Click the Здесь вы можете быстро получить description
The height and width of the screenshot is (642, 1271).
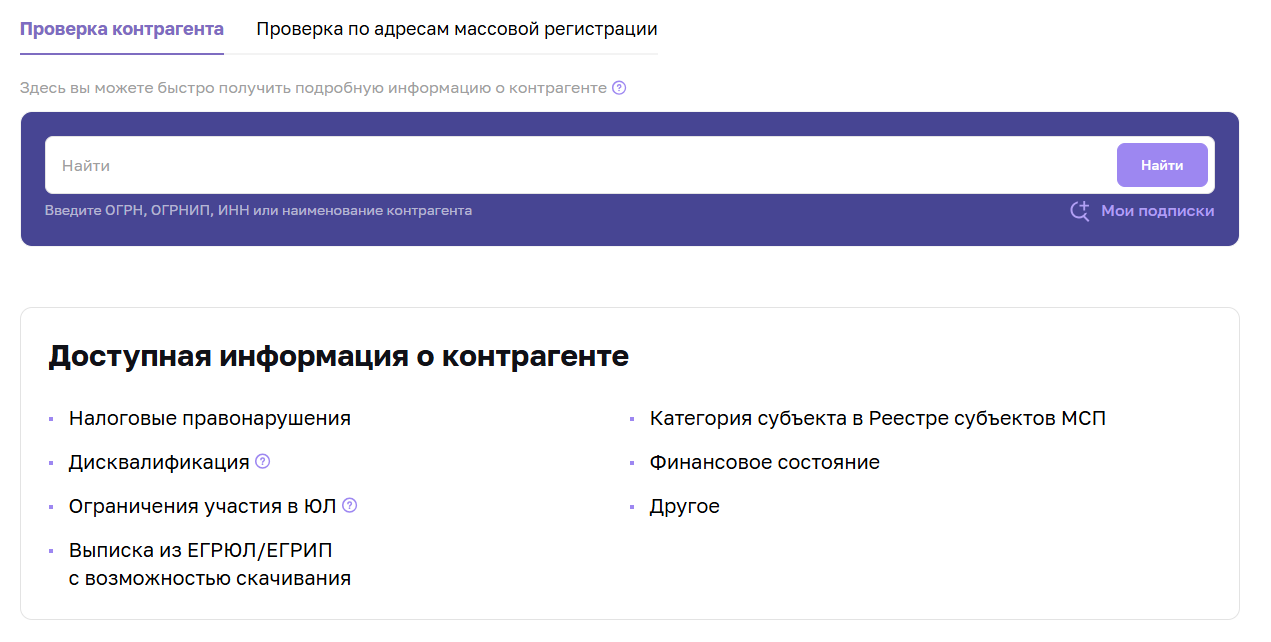click(313, 88)
